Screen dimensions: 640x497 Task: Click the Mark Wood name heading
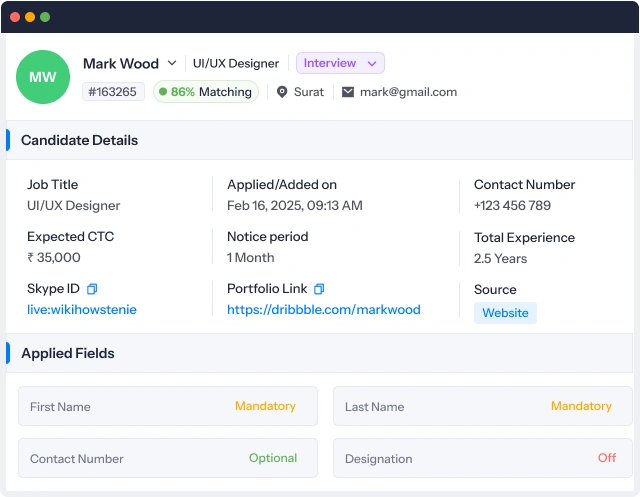121,63
